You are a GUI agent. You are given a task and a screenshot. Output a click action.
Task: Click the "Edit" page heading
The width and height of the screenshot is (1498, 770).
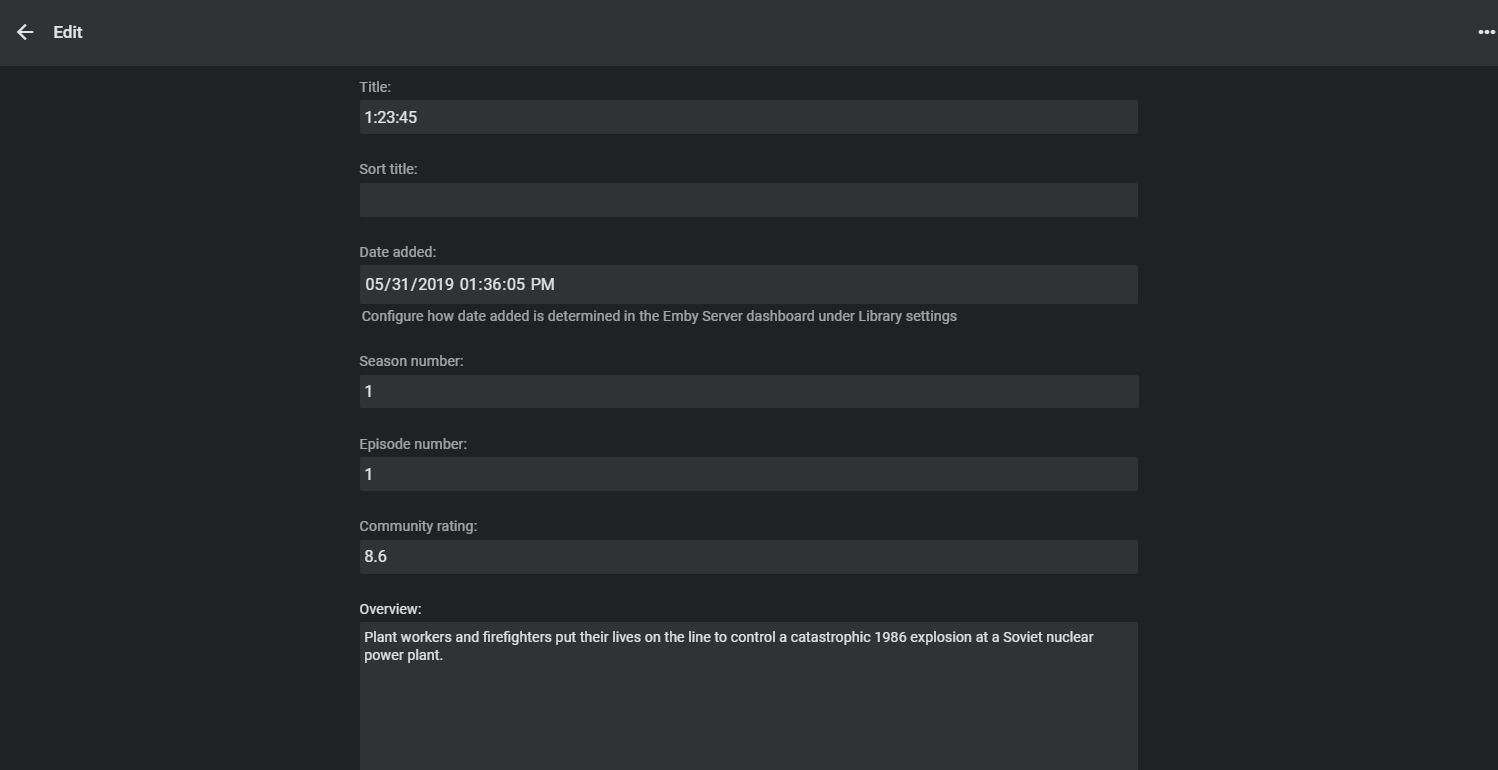[x=68, y=32]
